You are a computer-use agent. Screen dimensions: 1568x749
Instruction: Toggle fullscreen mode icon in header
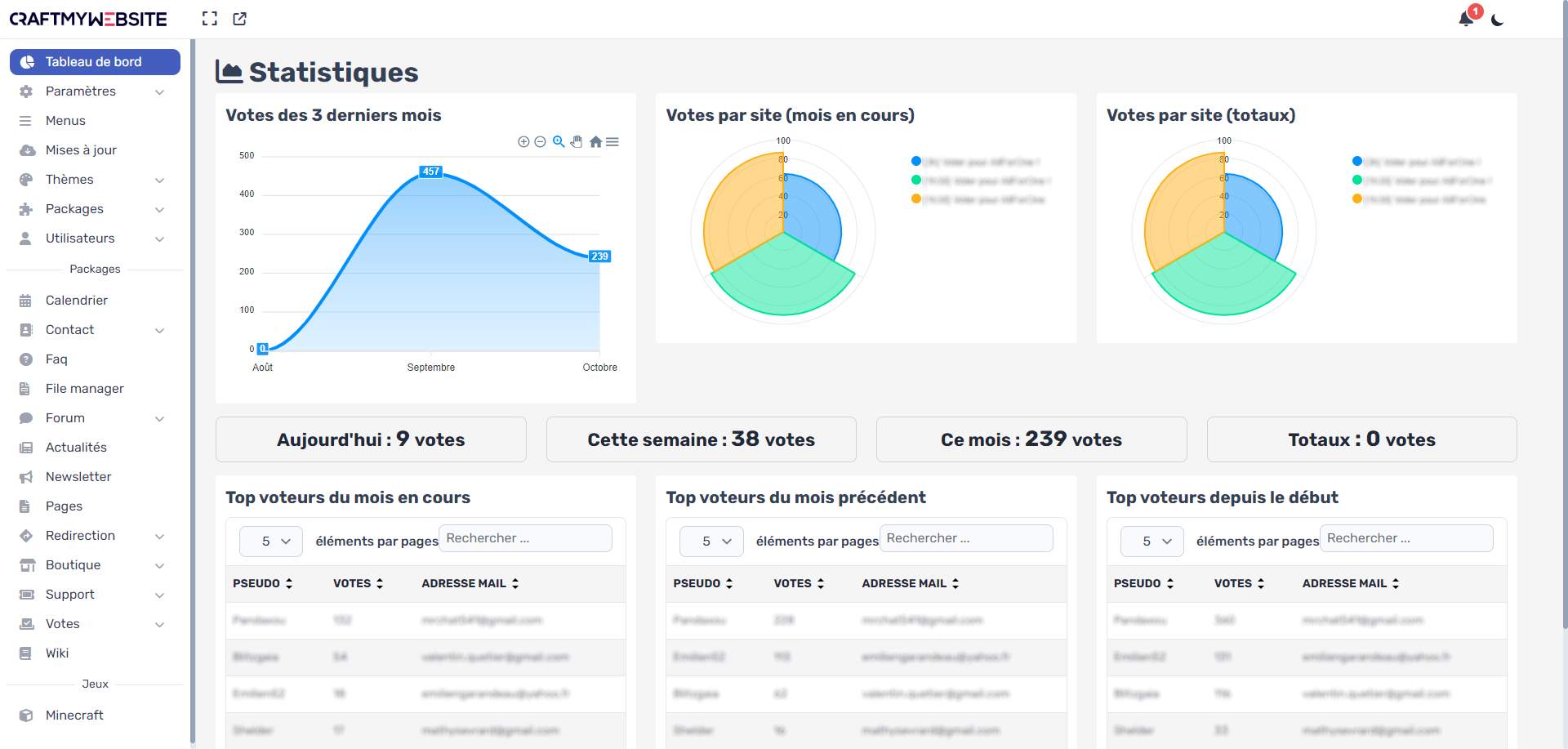[210, 19]
